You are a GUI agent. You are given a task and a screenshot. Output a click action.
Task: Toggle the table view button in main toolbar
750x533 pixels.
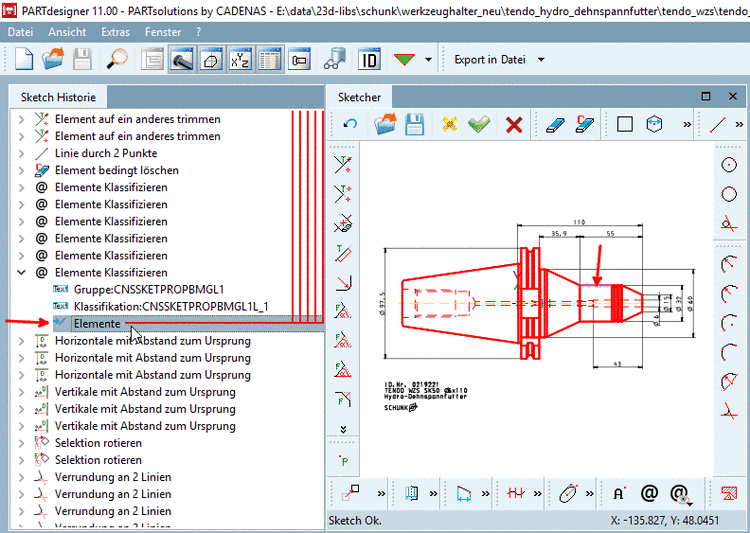pyautogui.click(x=269, y=60)
